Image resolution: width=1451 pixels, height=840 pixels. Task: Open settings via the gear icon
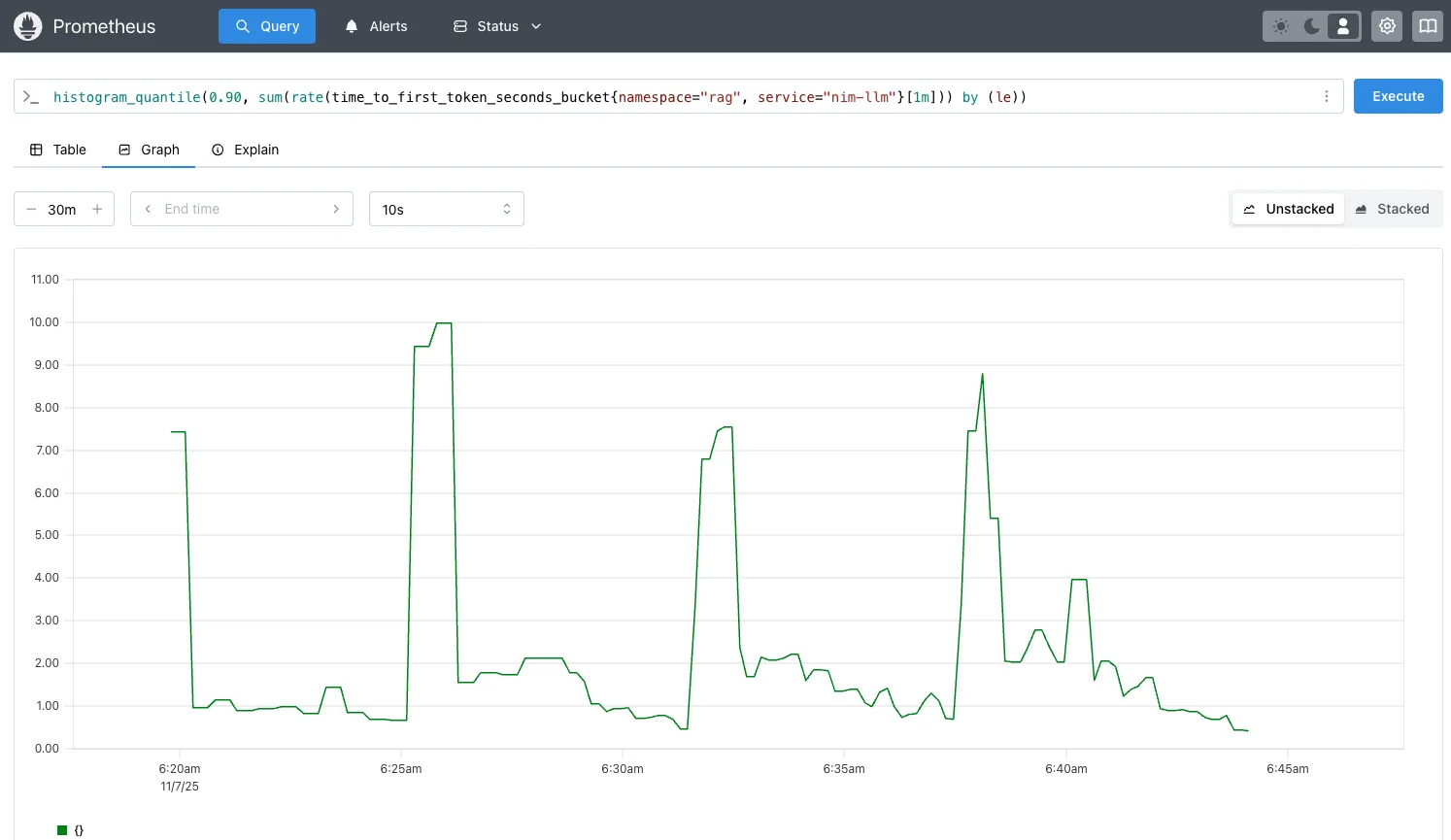tap(1387, 26)
